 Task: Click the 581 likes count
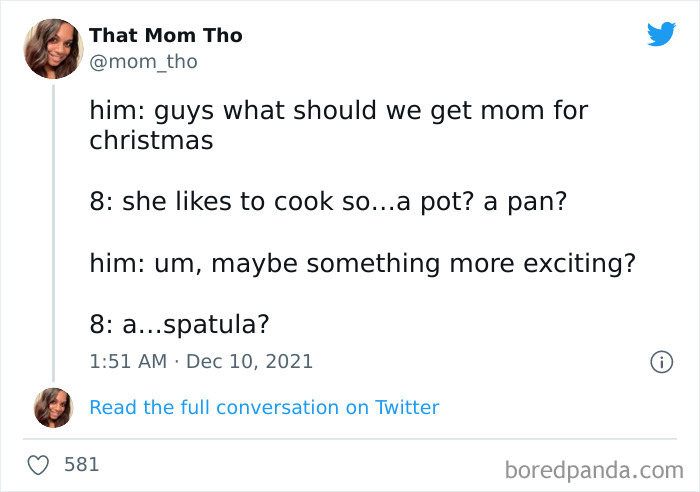81,465
